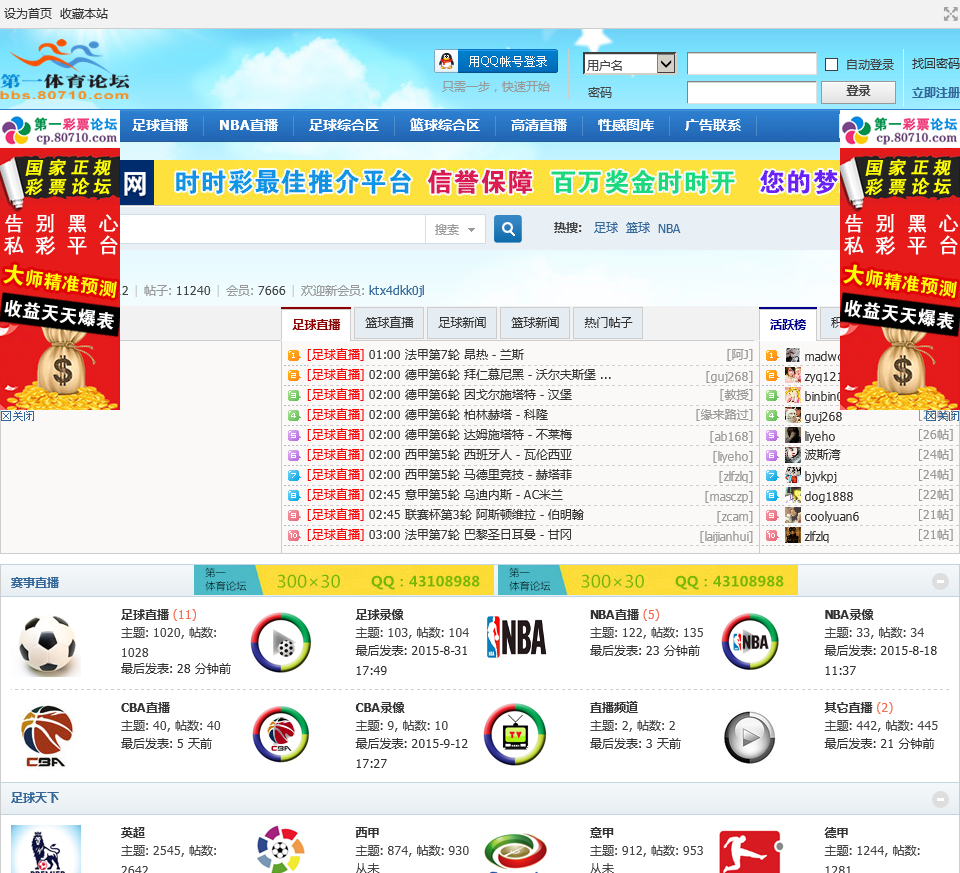960x873 pixels.
Task: Click the password input field
Action: pyautogui.click(x=751, y=92)
